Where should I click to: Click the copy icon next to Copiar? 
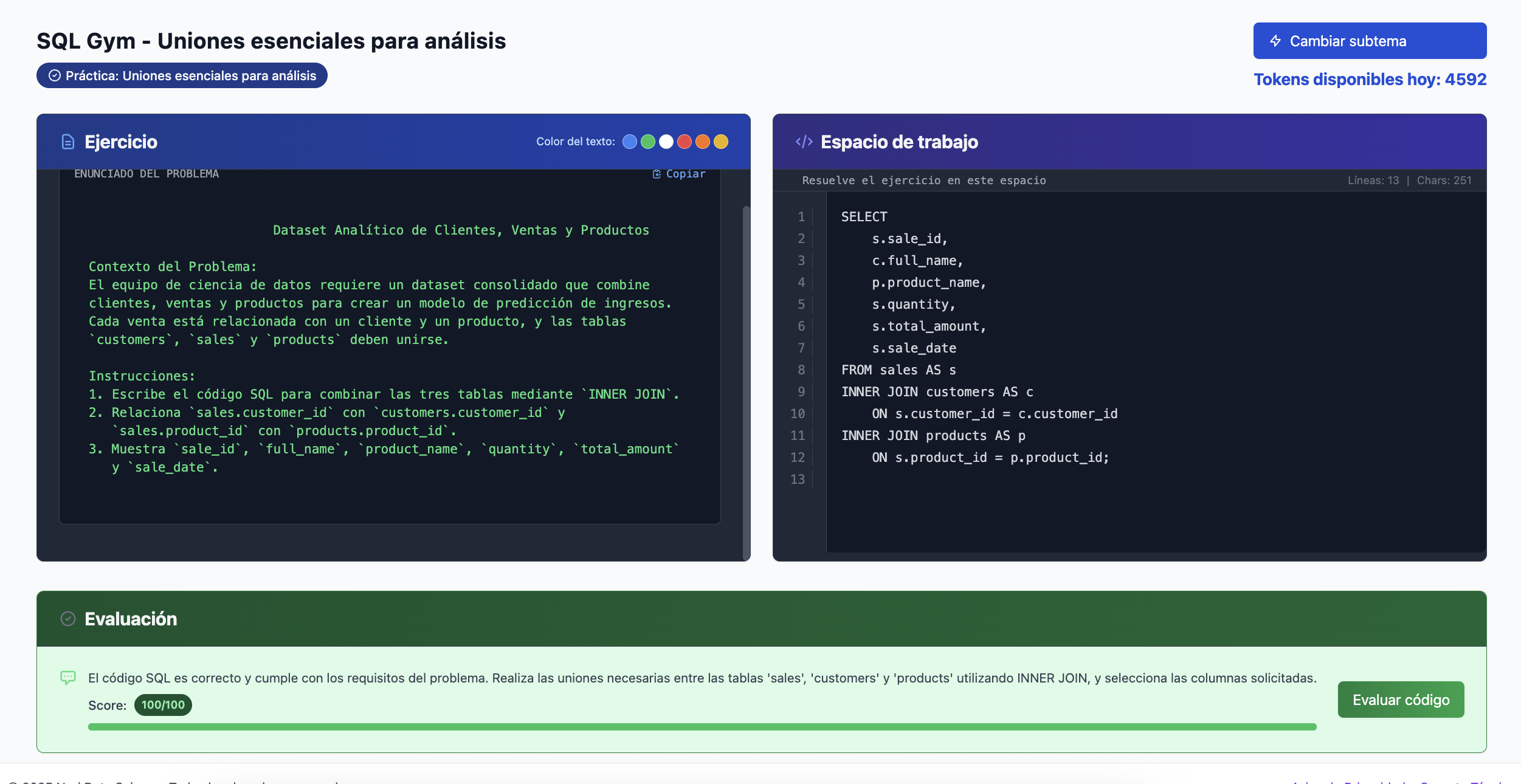(657, 174)
